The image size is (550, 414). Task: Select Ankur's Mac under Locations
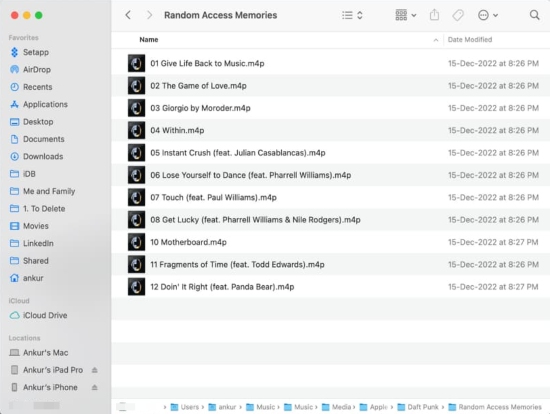[39, 353]
